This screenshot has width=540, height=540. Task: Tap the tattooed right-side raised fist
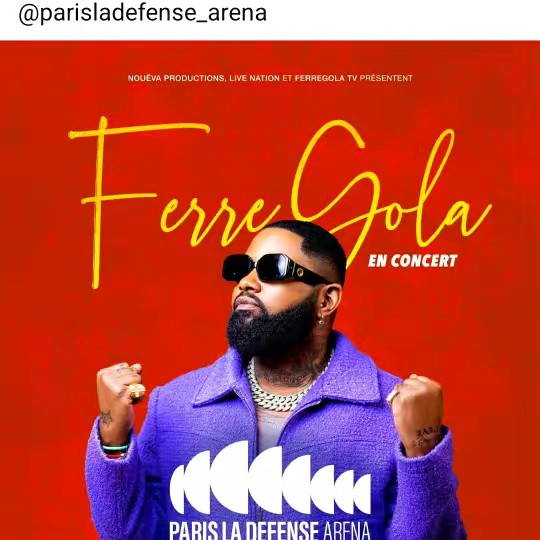pyautogui.click(x=417, y=413)
